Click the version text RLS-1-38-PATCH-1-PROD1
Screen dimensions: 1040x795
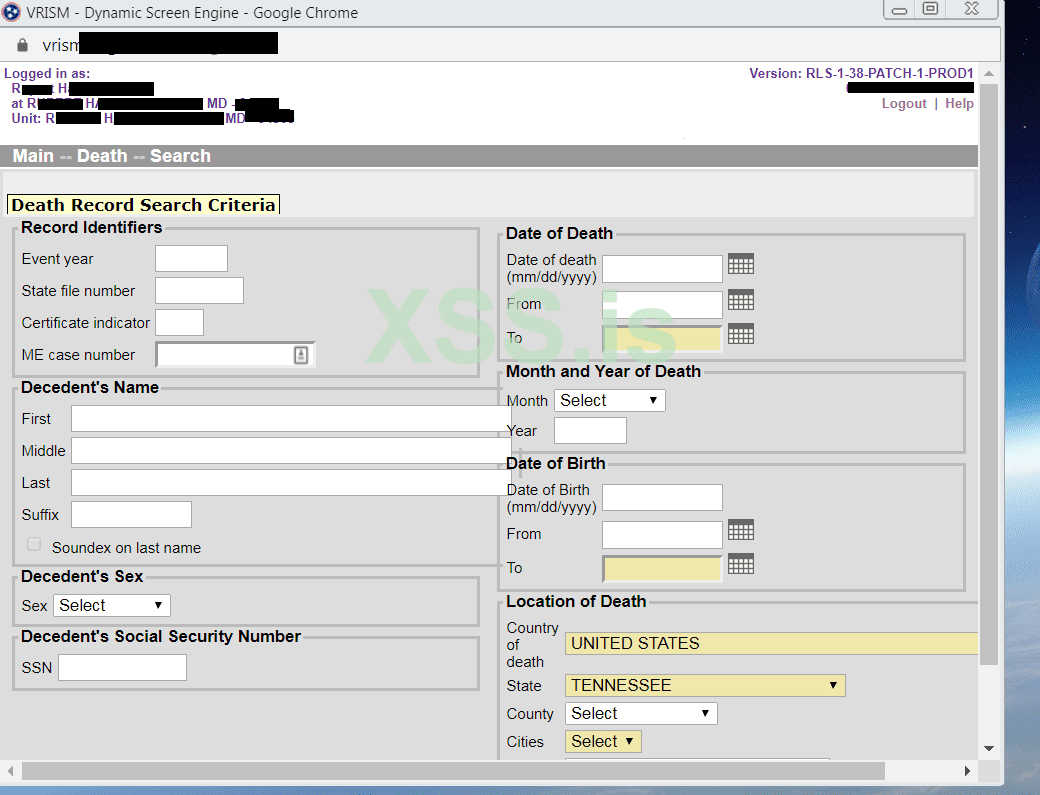pos(889,73)
